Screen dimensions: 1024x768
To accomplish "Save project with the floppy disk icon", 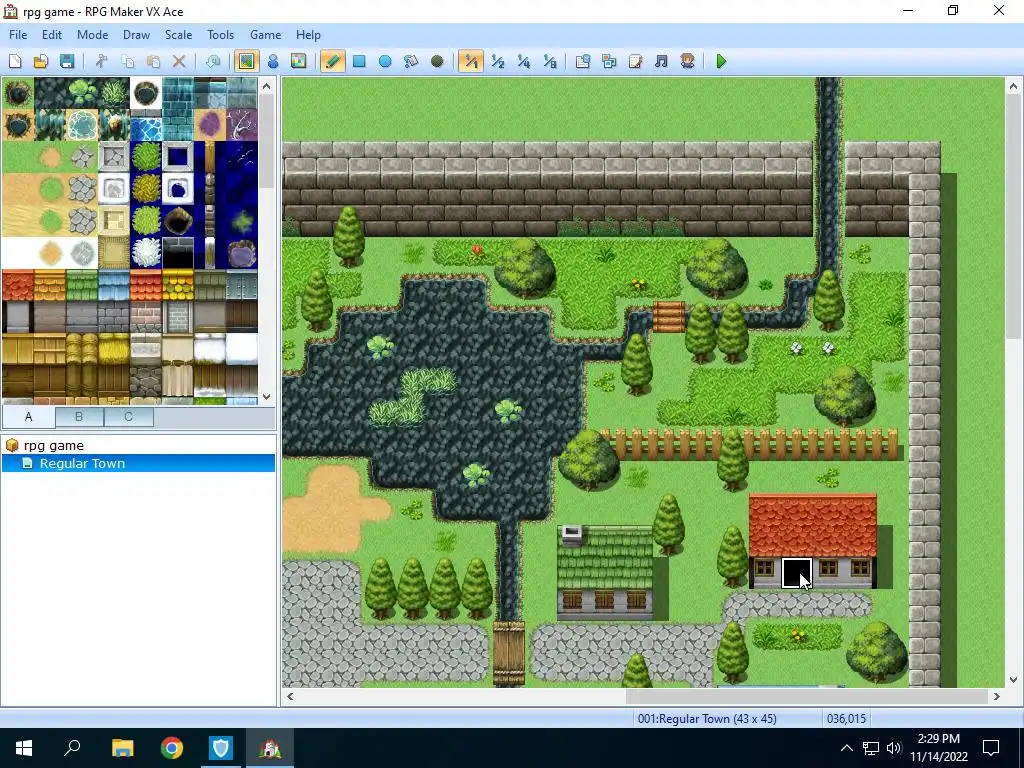I will click(67, 61).
